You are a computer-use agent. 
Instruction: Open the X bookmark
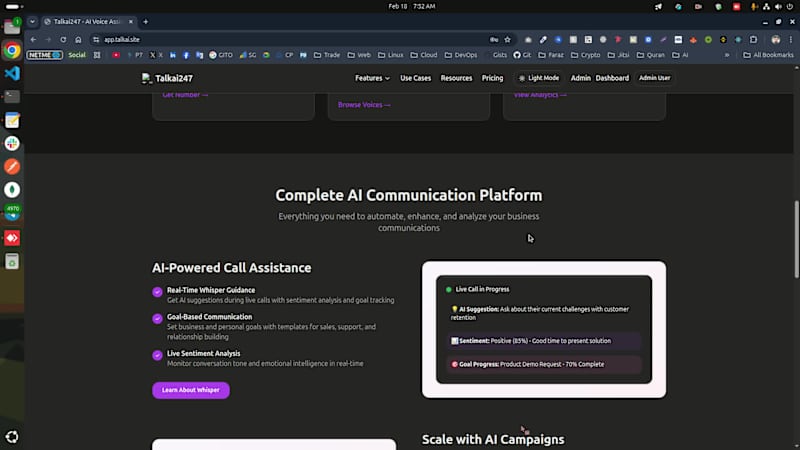(156, 55)
